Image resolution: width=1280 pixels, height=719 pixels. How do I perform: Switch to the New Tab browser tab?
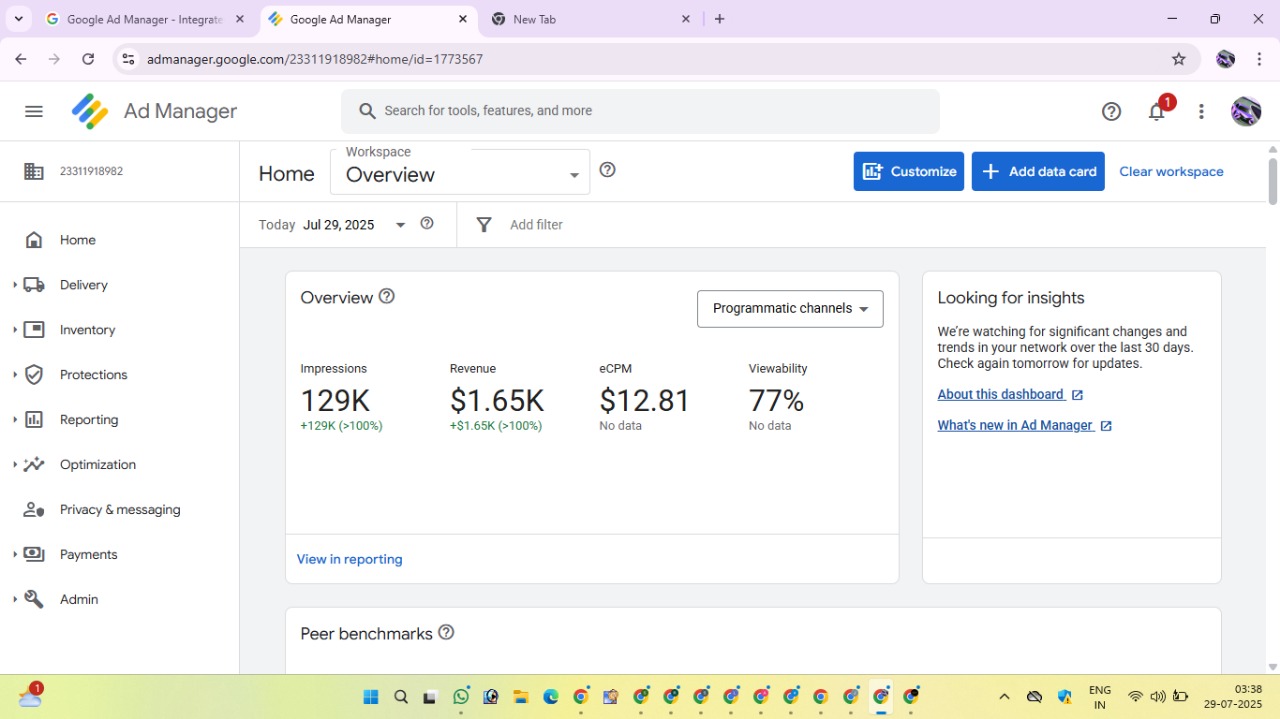[590, 19]
